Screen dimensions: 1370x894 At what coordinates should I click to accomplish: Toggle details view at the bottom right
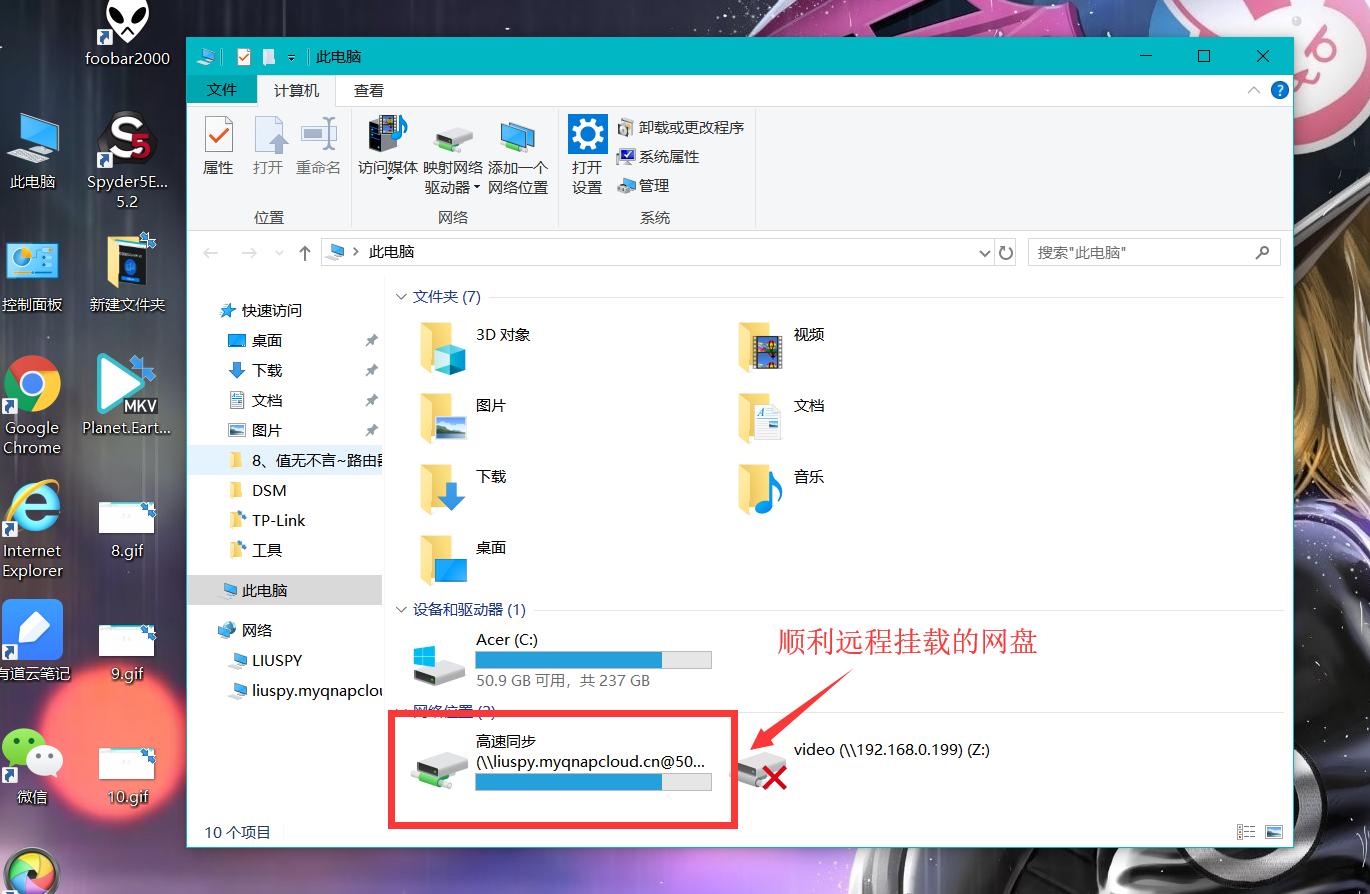point(1246,831)
